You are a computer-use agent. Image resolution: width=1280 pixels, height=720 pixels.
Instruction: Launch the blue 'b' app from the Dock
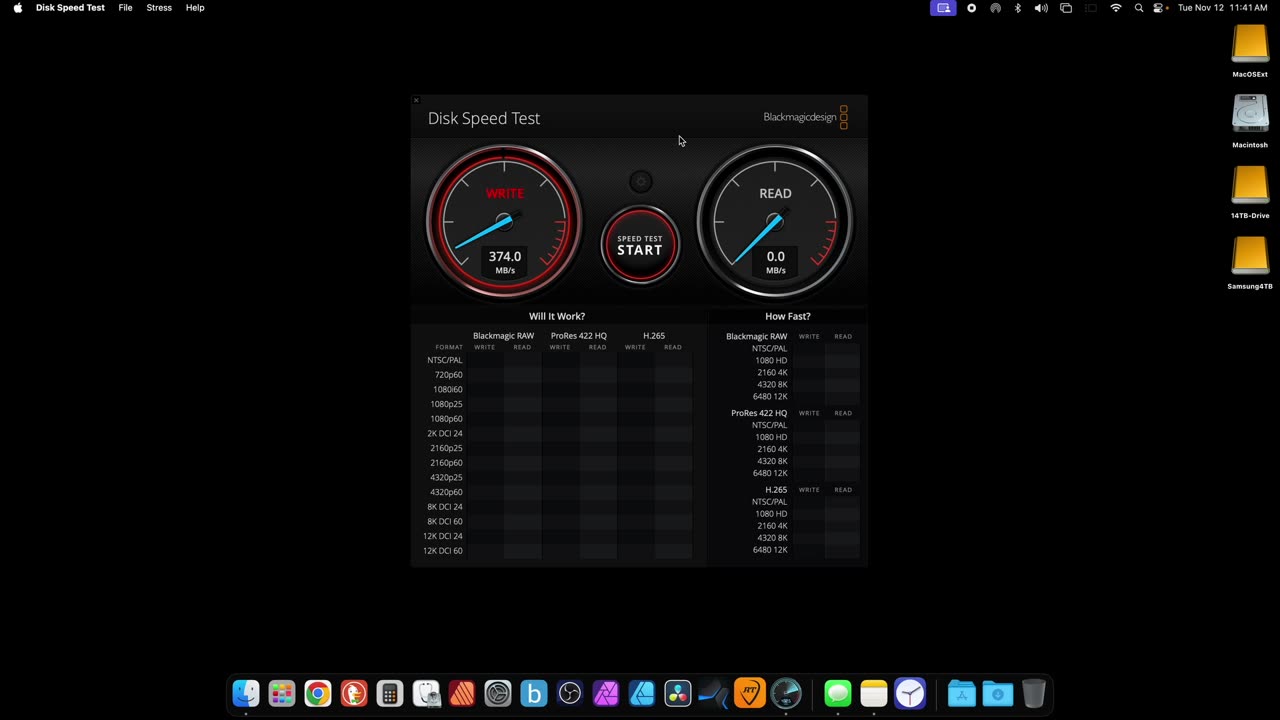tap(534, 693)
